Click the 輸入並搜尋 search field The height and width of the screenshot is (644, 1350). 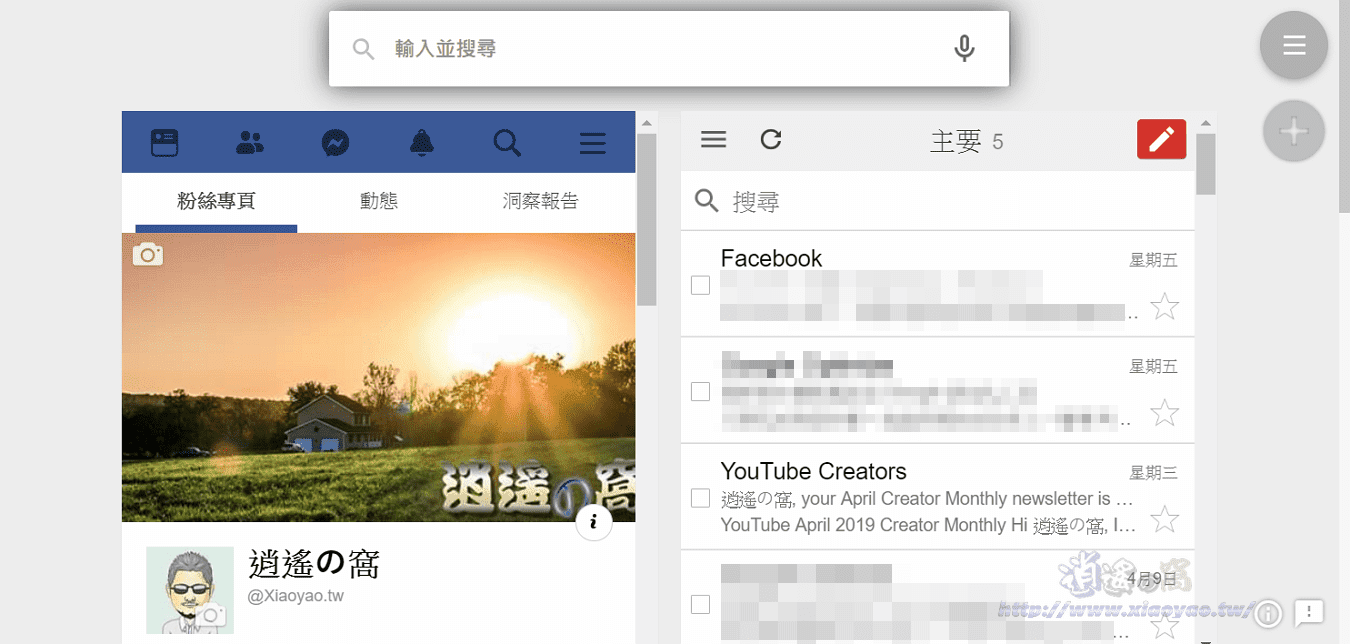668,49
